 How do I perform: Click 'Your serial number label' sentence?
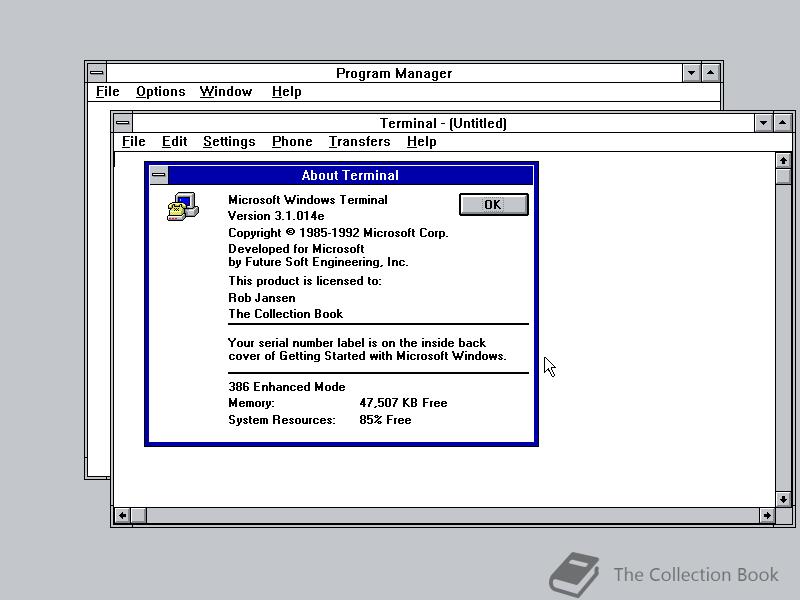367,349
